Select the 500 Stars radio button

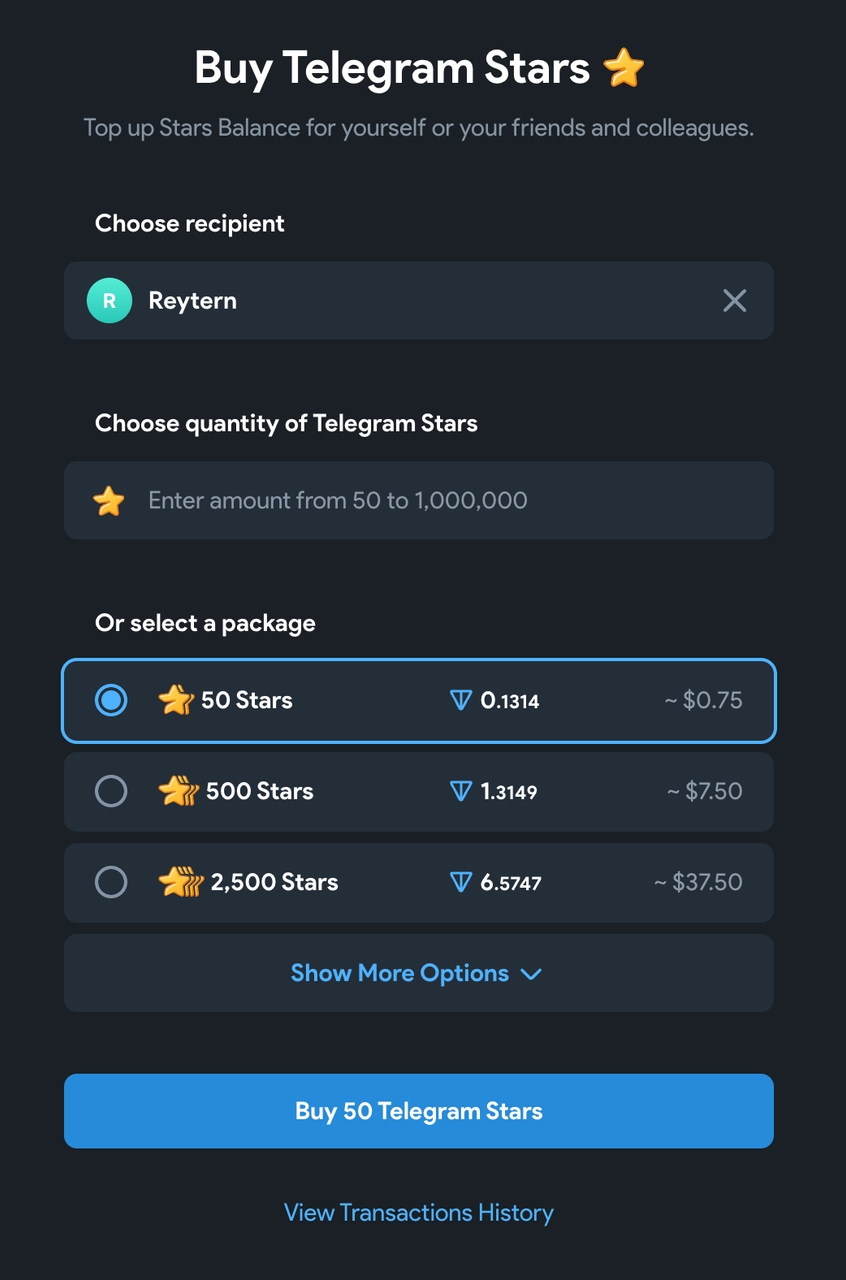[110, 791]
